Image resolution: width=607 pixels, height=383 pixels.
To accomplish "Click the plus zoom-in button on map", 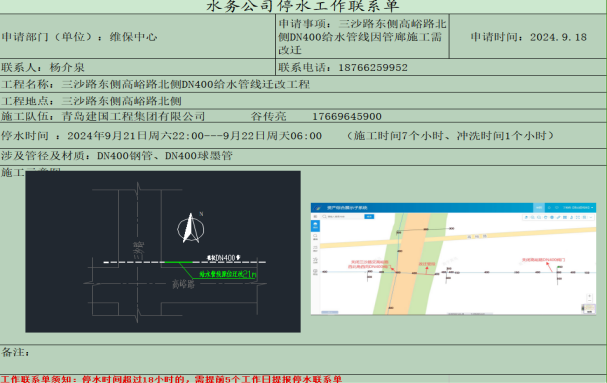I will 590,296.
